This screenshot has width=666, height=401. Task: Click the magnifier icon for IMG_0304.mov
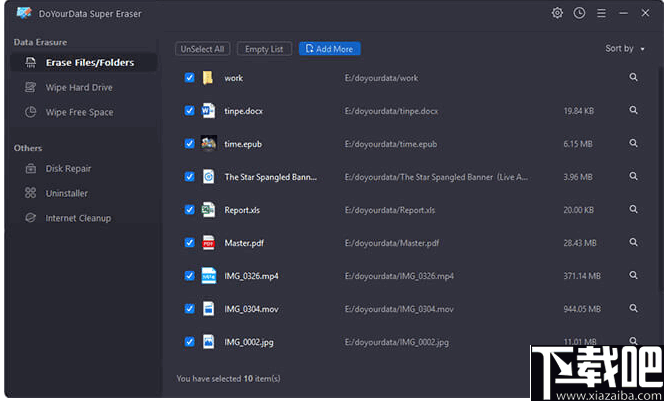tap(633, 308)
